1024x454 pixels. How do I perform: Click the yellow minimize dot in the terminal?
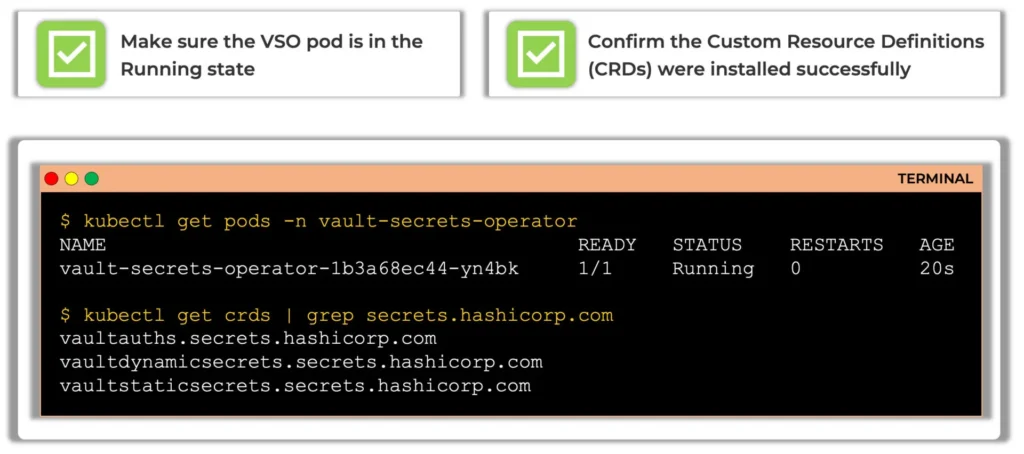pyautogui.click(x=71, y=178)
